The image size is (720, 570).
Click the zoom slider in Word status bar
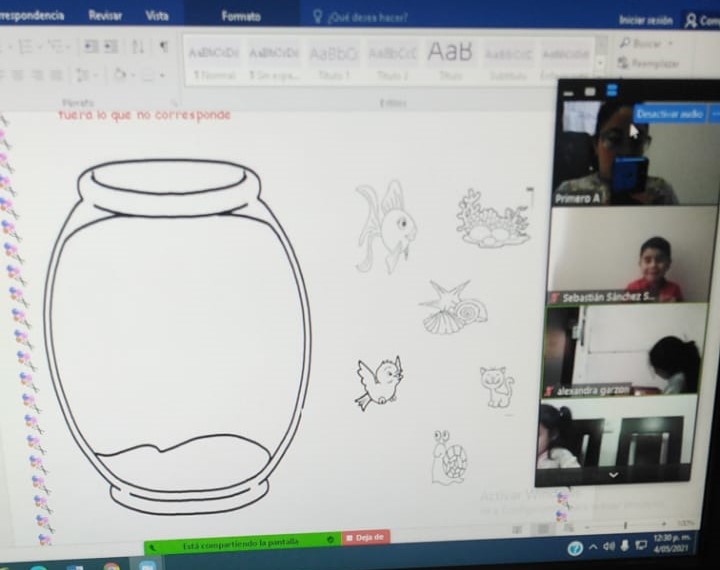tap(625, 525)
